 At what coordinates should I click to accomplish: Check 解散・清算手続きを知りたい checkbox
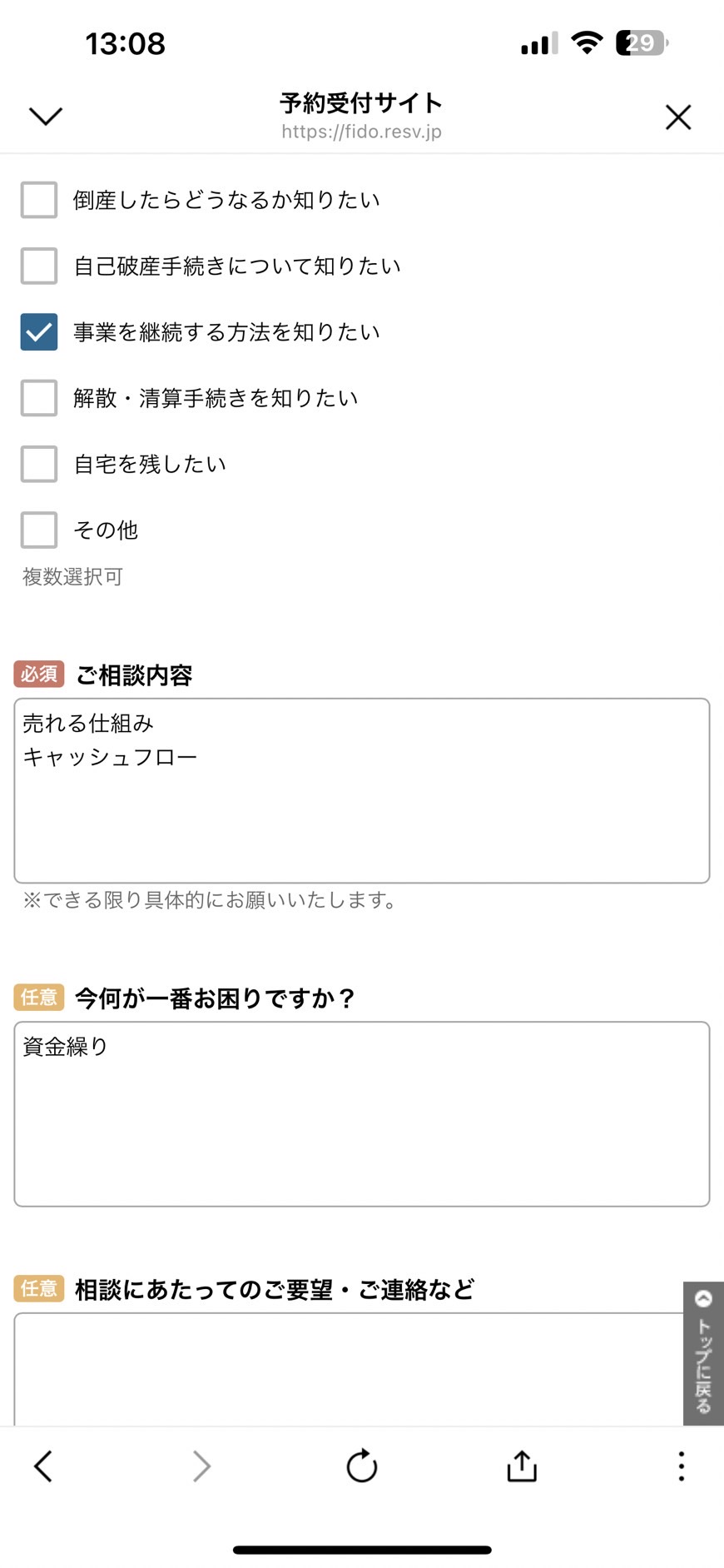click(x=39, y=398)
